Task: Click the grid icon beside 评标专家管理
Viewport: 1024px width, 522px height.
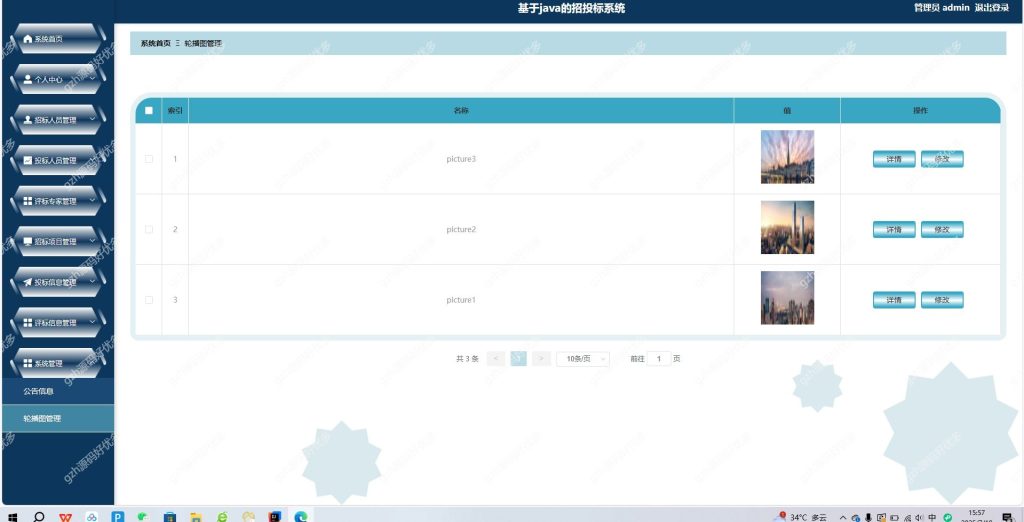Action: click(x=27, y=201)
